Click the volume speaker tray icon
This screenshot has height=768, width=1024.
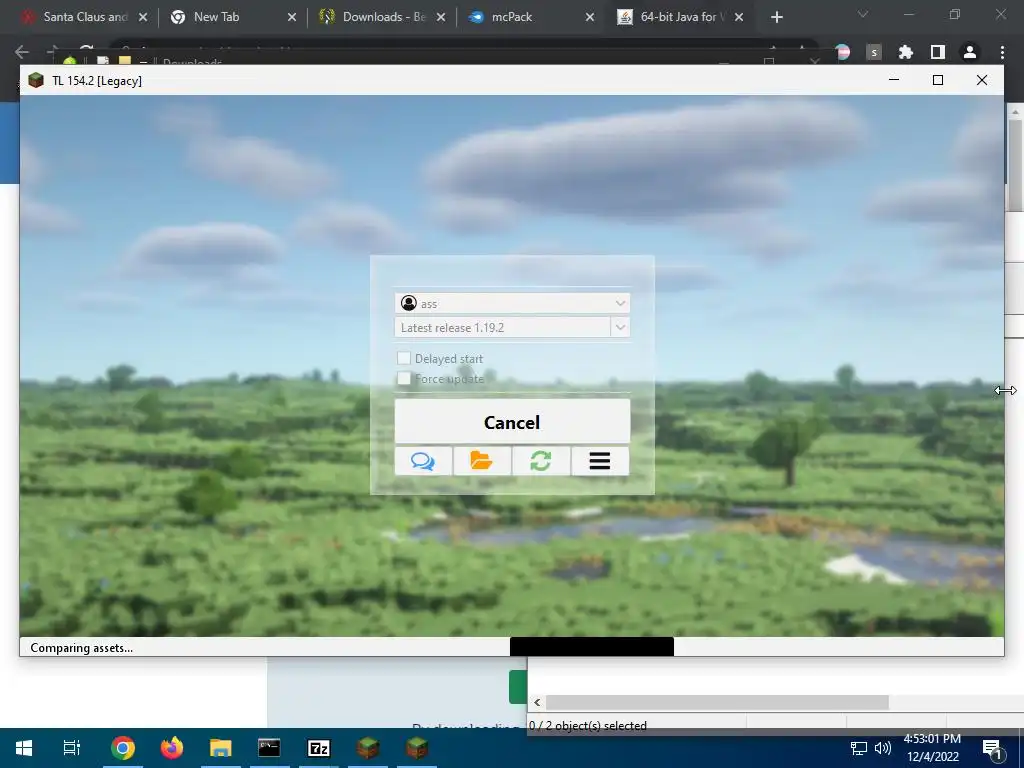(x=883, y=748)
